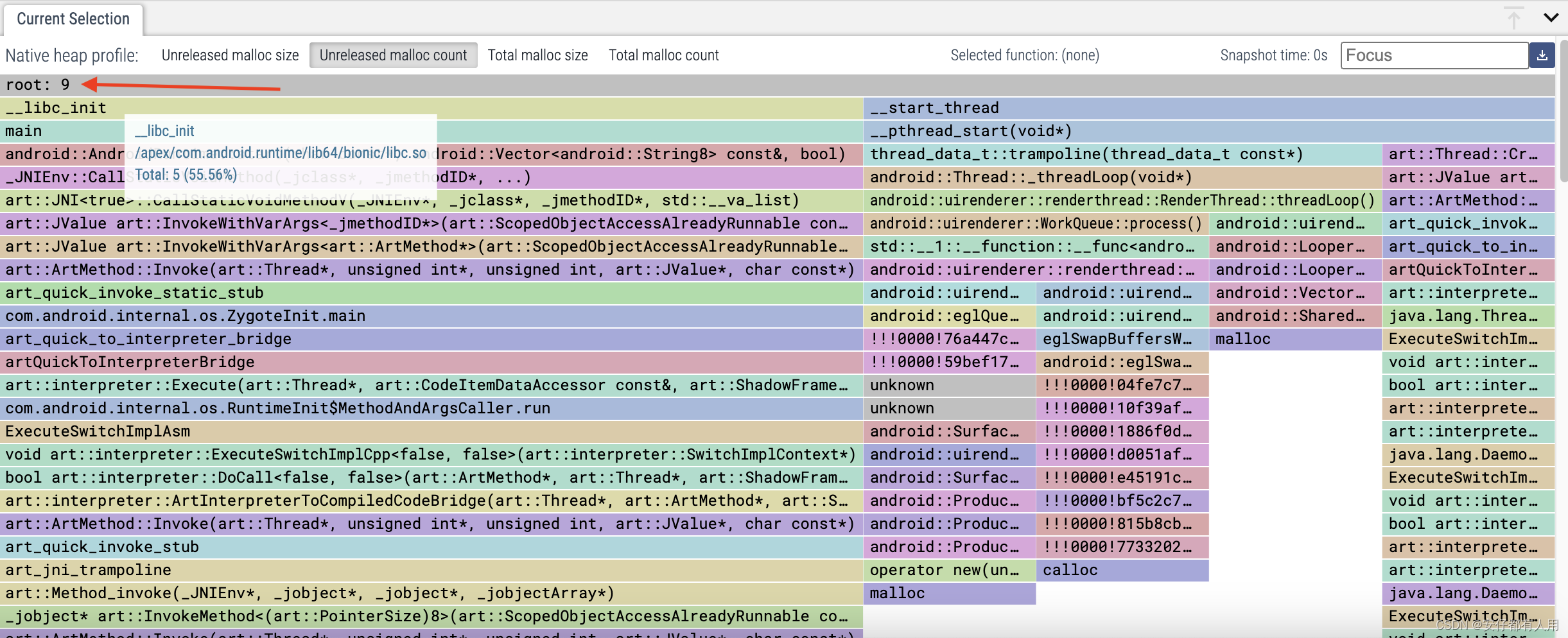Viewport: 1568px width, 638px height.
Task: Click the malloc frame below operator new
Action: [950, 593]
